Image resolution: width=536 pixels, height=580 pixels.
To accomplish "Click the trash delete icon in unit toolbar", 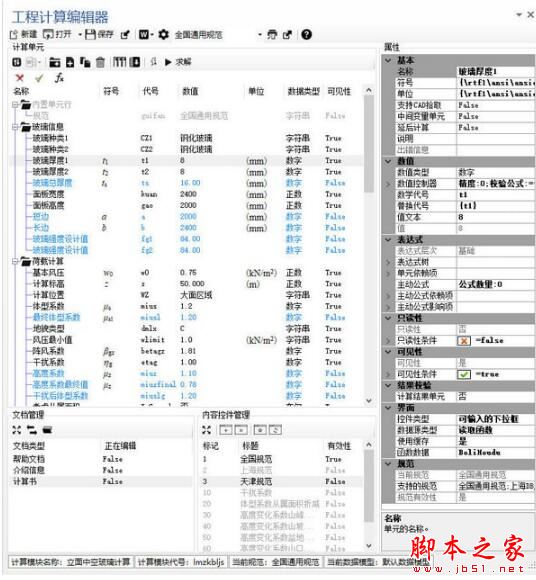I will [100, 62].
